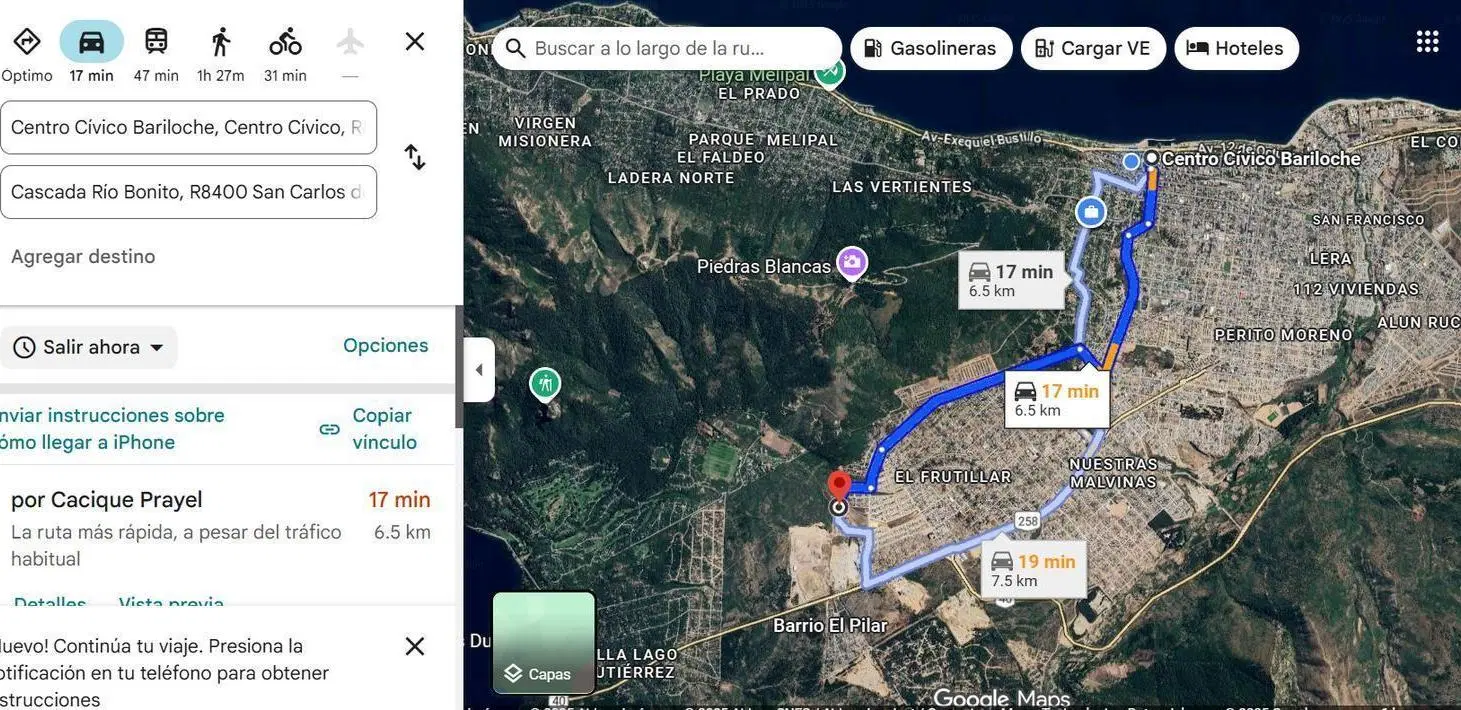
Task: Select the alternate 19 min route label
Action: pyautogui.click(x=1034, y=570)
